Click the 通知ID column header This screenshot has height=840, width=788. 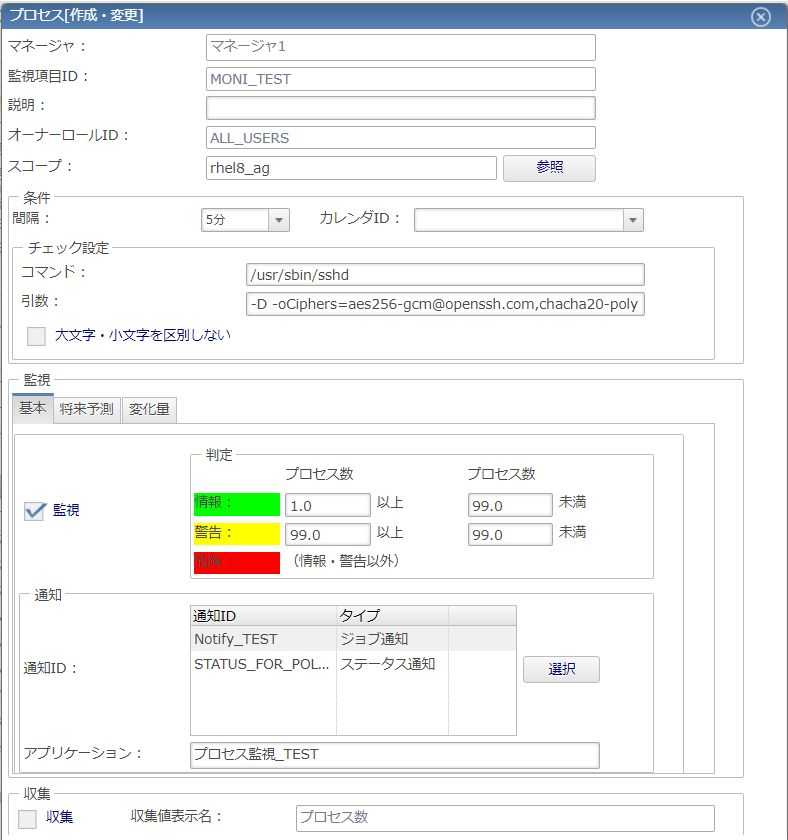[x=264, y=616]
